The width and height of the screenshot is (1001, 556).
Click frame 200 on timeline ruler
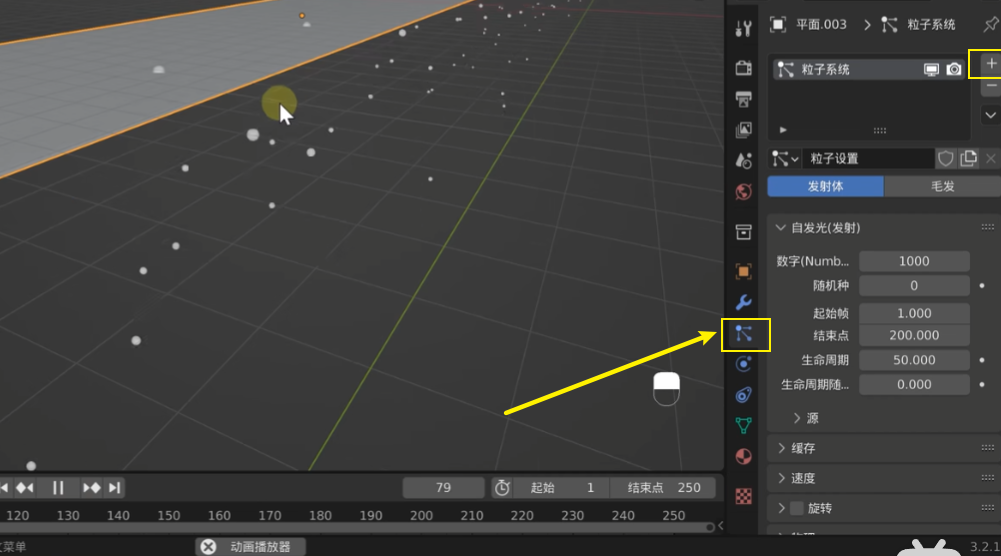tap(421, 515)
